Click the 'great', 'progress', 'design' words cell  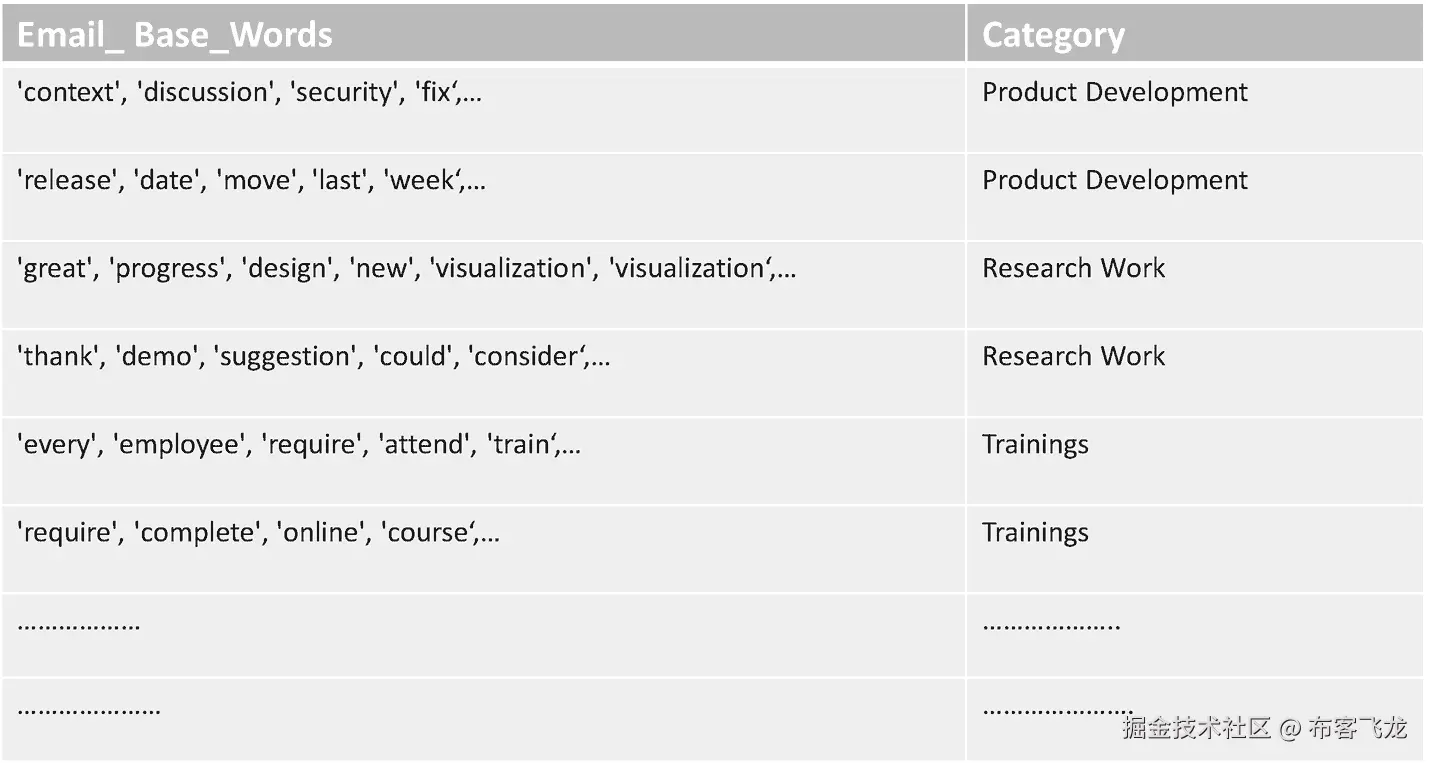coord(407,269)
